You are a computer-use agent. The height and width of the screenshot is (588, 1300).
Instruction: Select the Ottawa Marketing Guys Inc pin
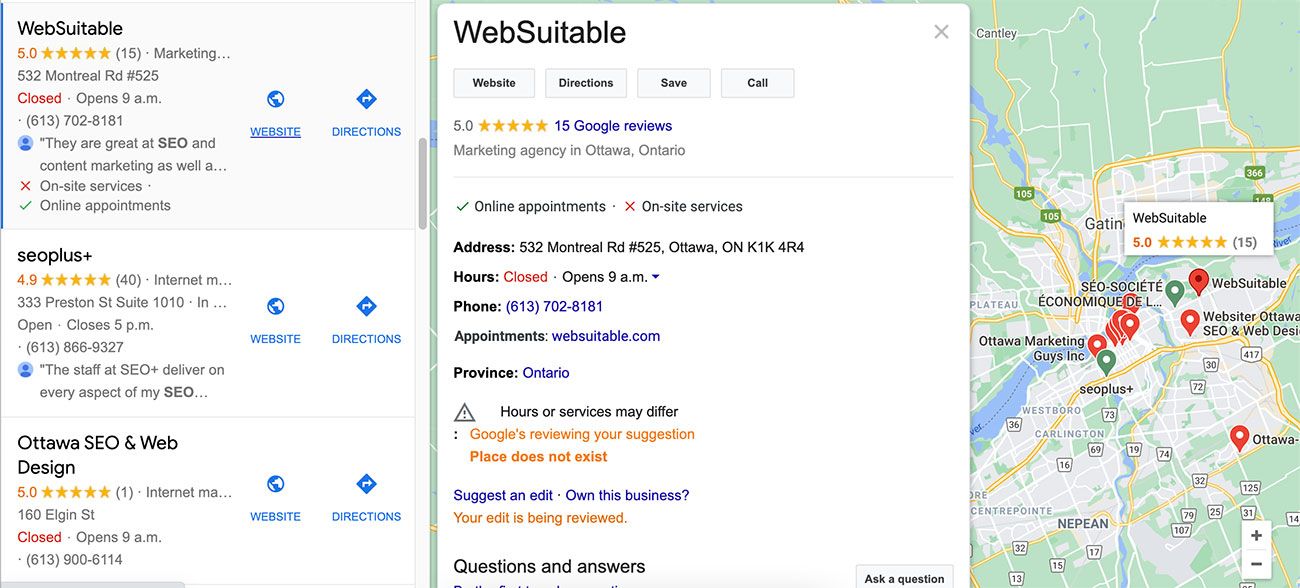click(1097, 345)
